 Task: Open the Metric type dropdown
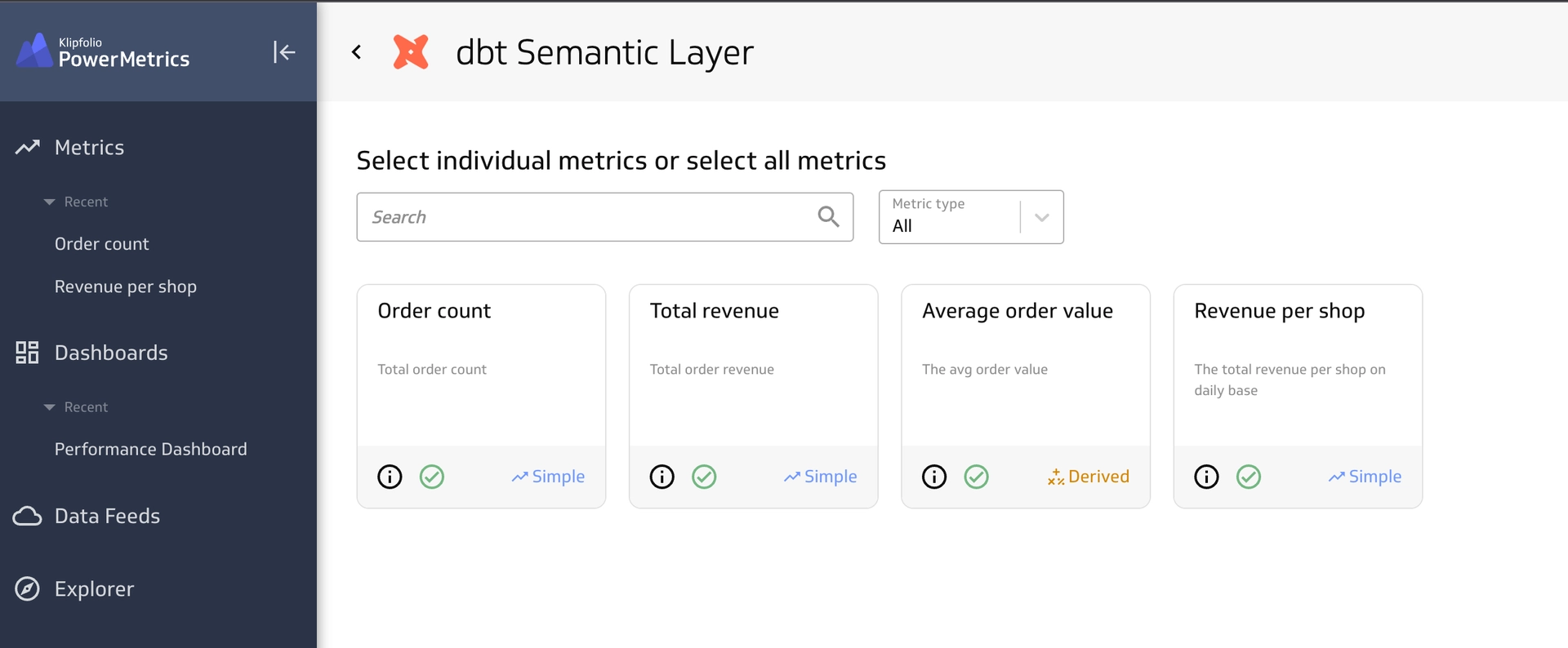(x=971, y=216)
